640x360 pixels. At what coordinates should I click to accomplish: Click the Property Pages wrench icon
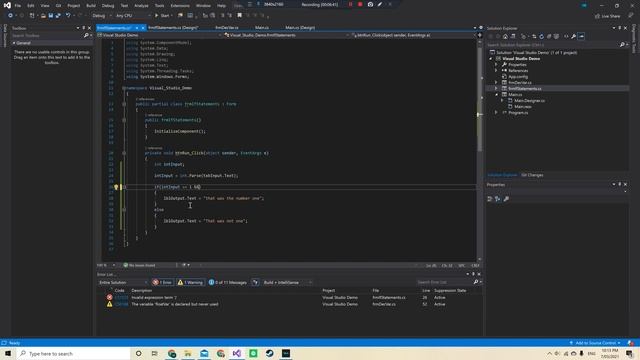click(506, 199)
